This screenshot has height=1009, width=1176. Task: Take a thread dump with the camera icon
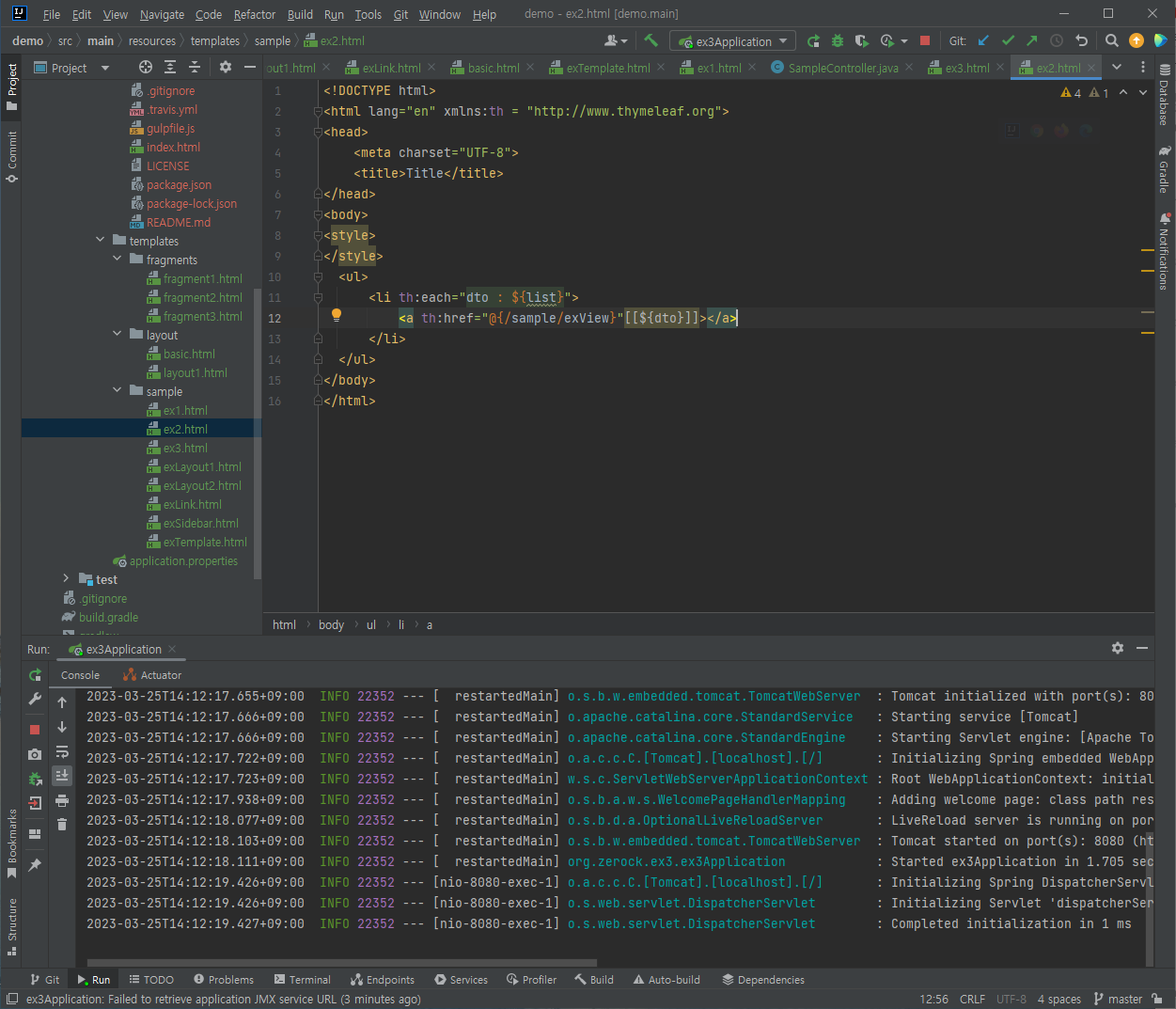(x=35, y=754)
